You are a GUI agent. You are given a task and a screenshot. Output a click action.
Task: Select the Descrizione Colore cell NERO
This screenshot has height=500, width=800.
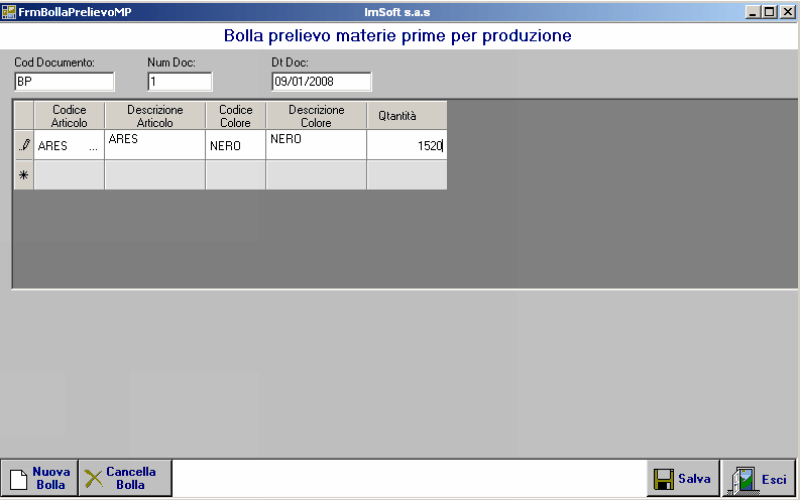(x=316, y=145)
